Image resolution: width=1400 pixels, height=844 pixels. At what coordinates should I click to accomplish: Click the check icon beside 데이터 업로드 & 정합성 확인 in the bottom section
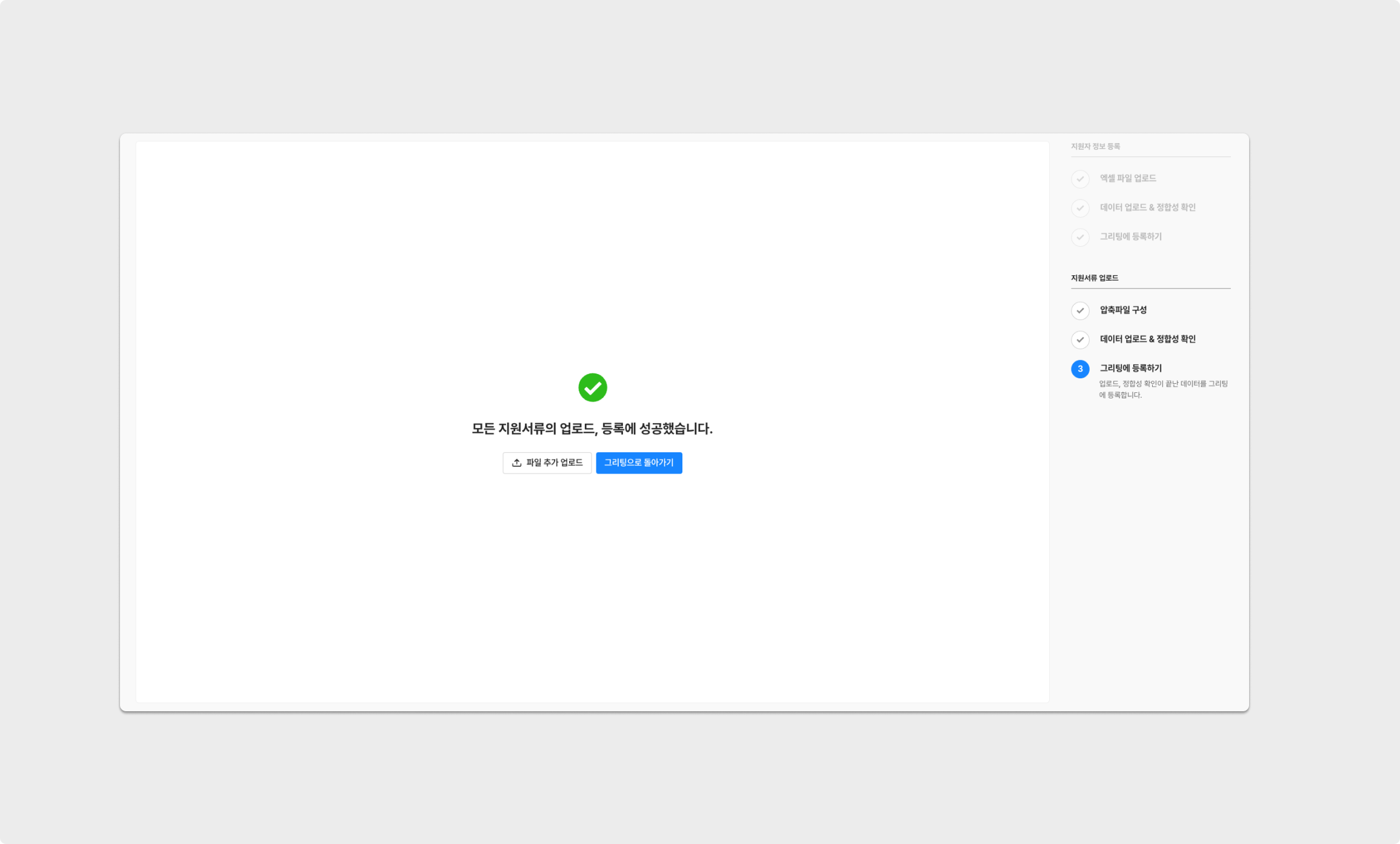coord(1079,340)
